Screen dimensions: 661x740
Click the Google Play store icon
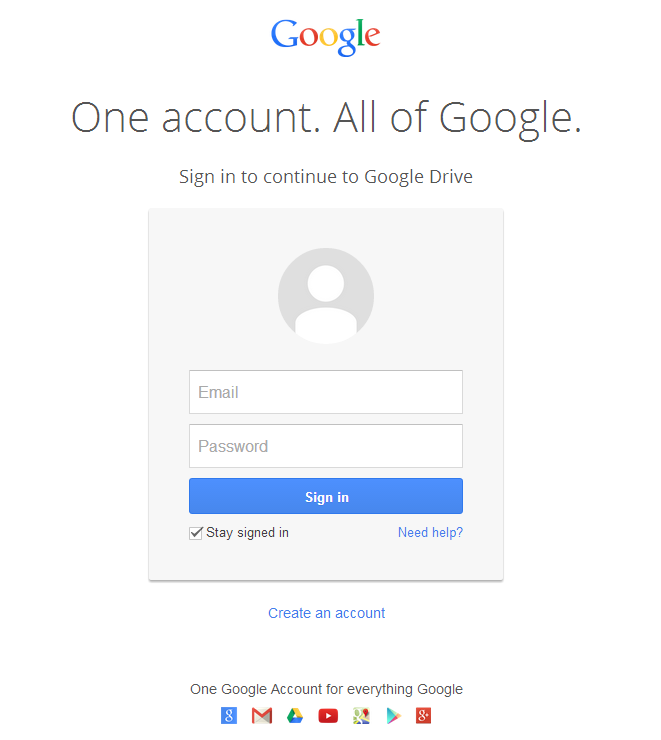(x=393, y=715)
